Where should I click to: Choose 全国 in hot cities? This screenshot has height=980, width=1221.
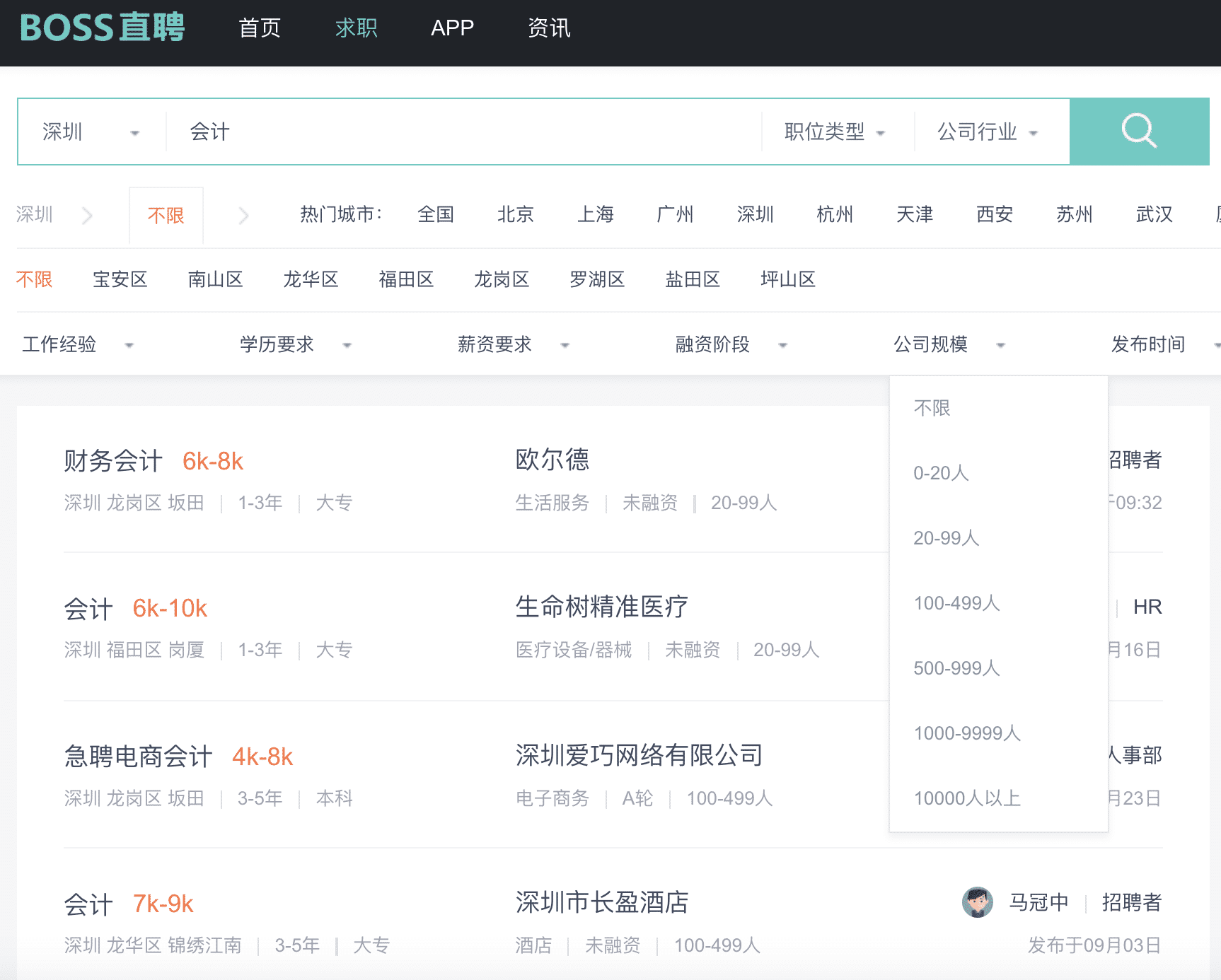[436, 214]
